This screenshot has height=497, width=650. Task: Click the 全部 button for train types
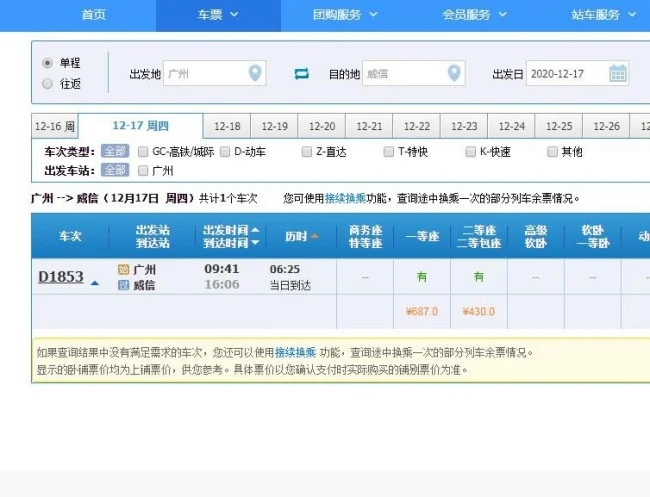tap(115, 151)
